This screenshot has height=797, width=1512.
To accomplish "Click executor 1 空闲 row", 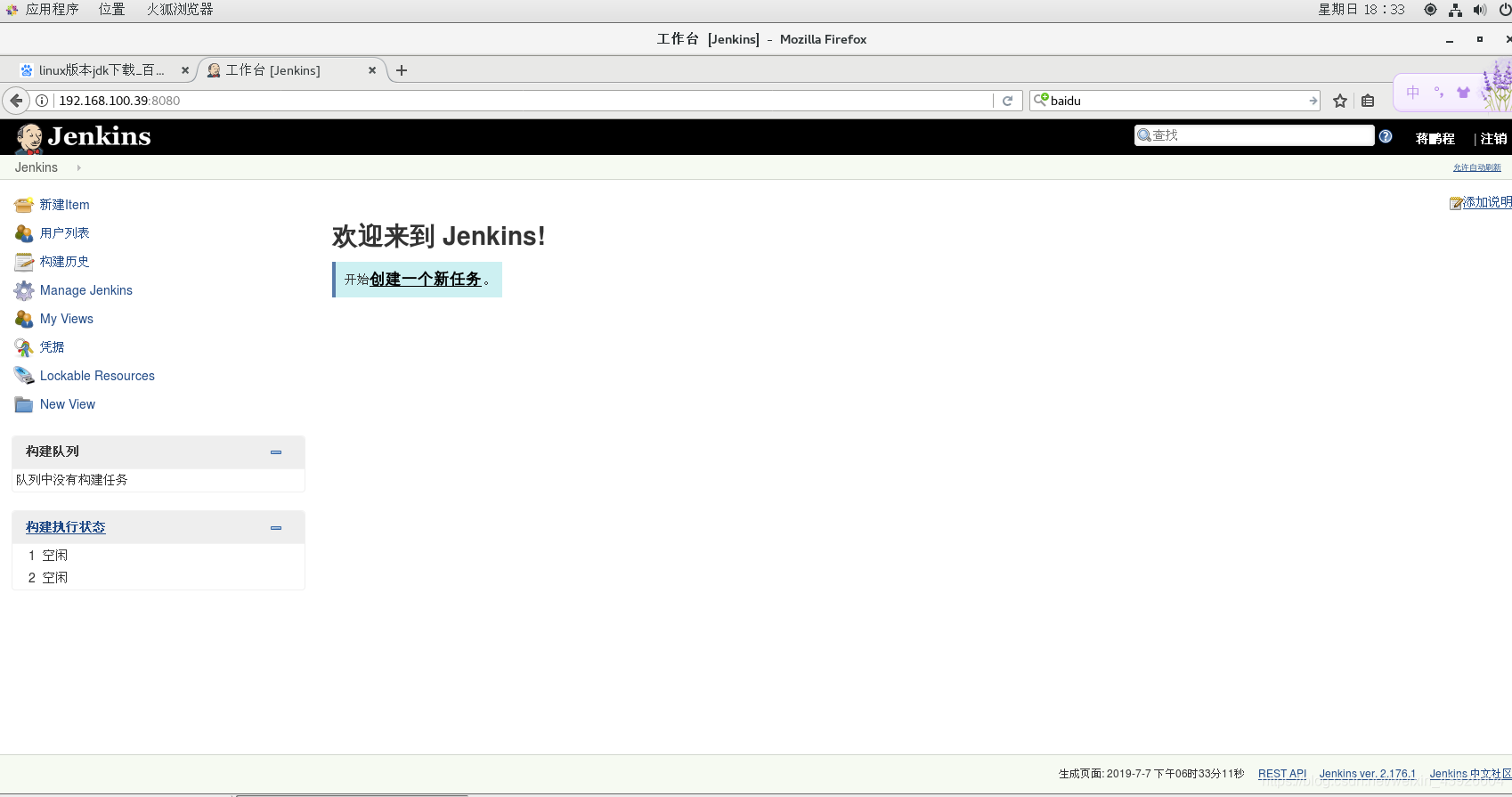I will pyautogui.click(x=159, y=556).
